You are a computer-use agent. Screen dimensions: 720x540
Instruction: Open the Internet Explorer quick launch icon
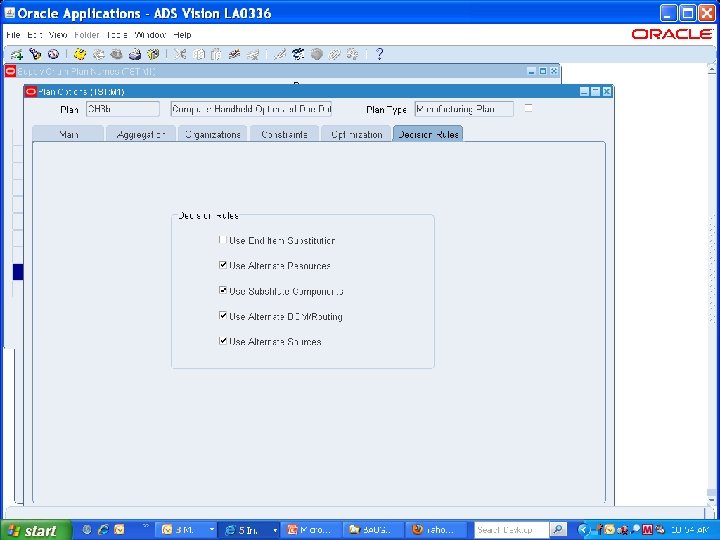(103, 530)
